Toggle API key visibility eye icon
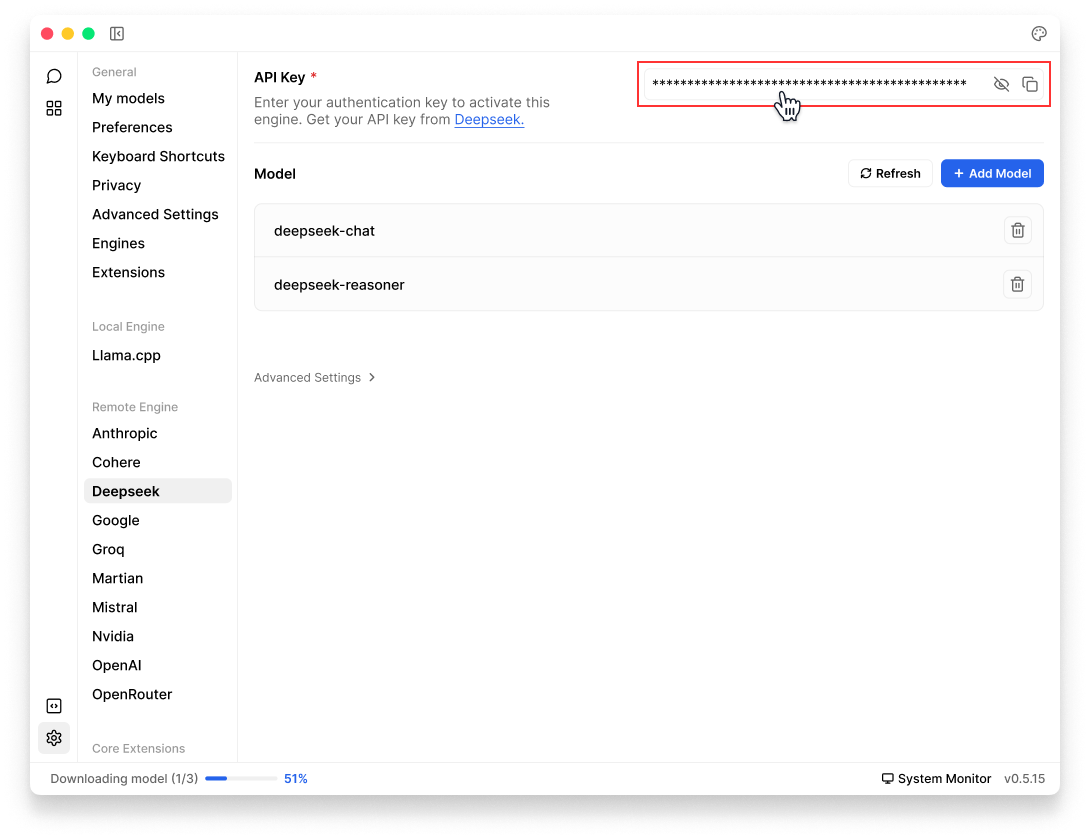The width and height of the screenshot is (1090, 840). [x=1001, y=84]
